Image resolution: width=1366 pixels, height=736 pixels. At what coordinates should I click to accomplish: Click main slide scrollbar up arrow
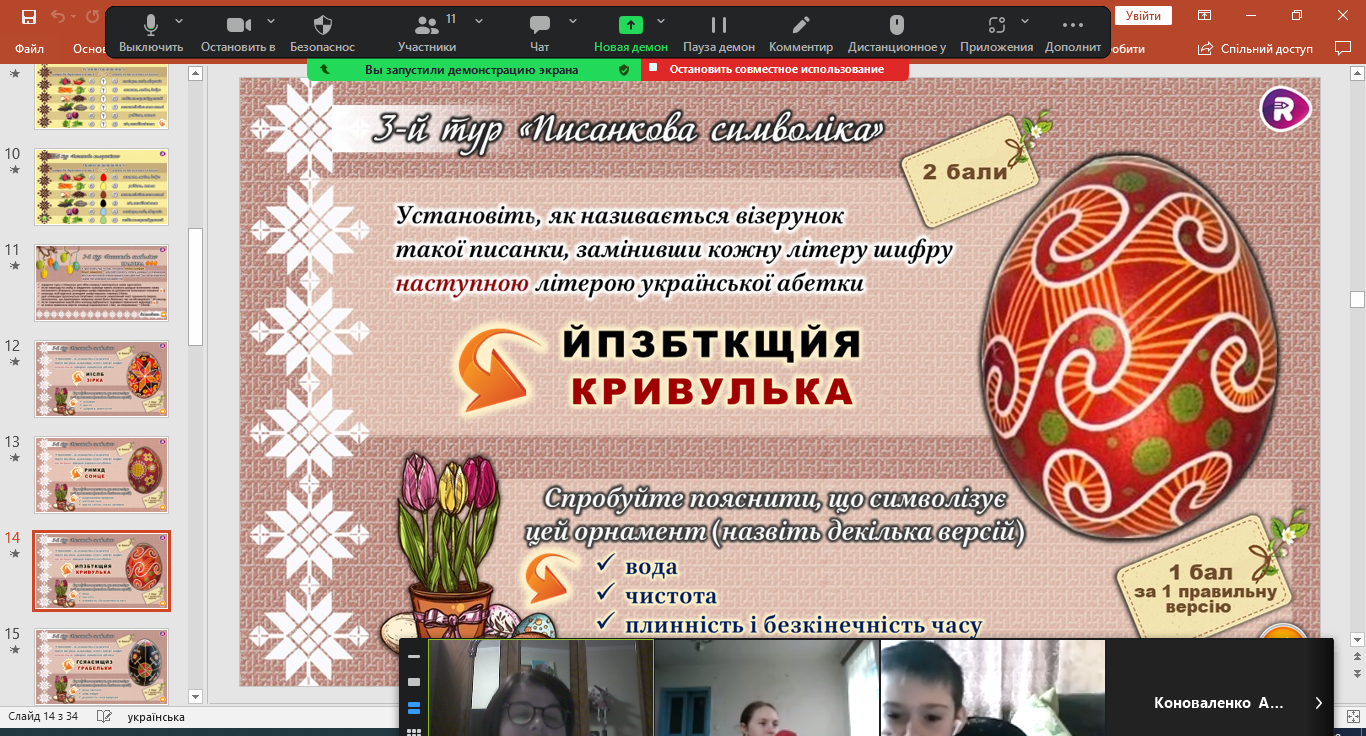tap(1357, 73)
